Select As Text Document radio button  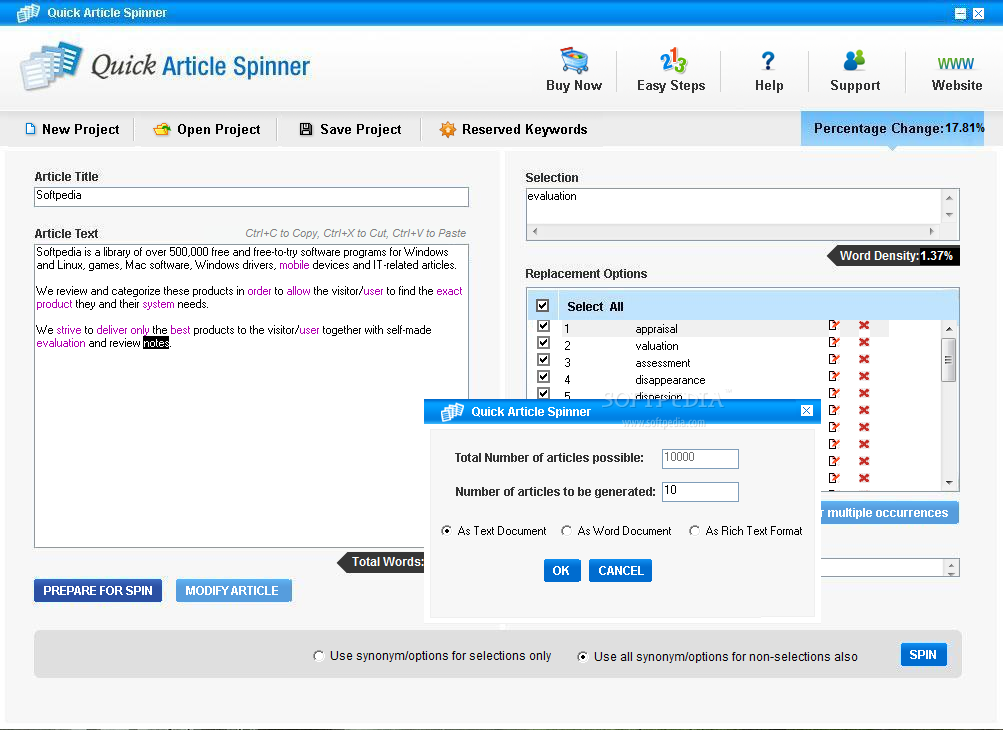(x=446, y=530)
